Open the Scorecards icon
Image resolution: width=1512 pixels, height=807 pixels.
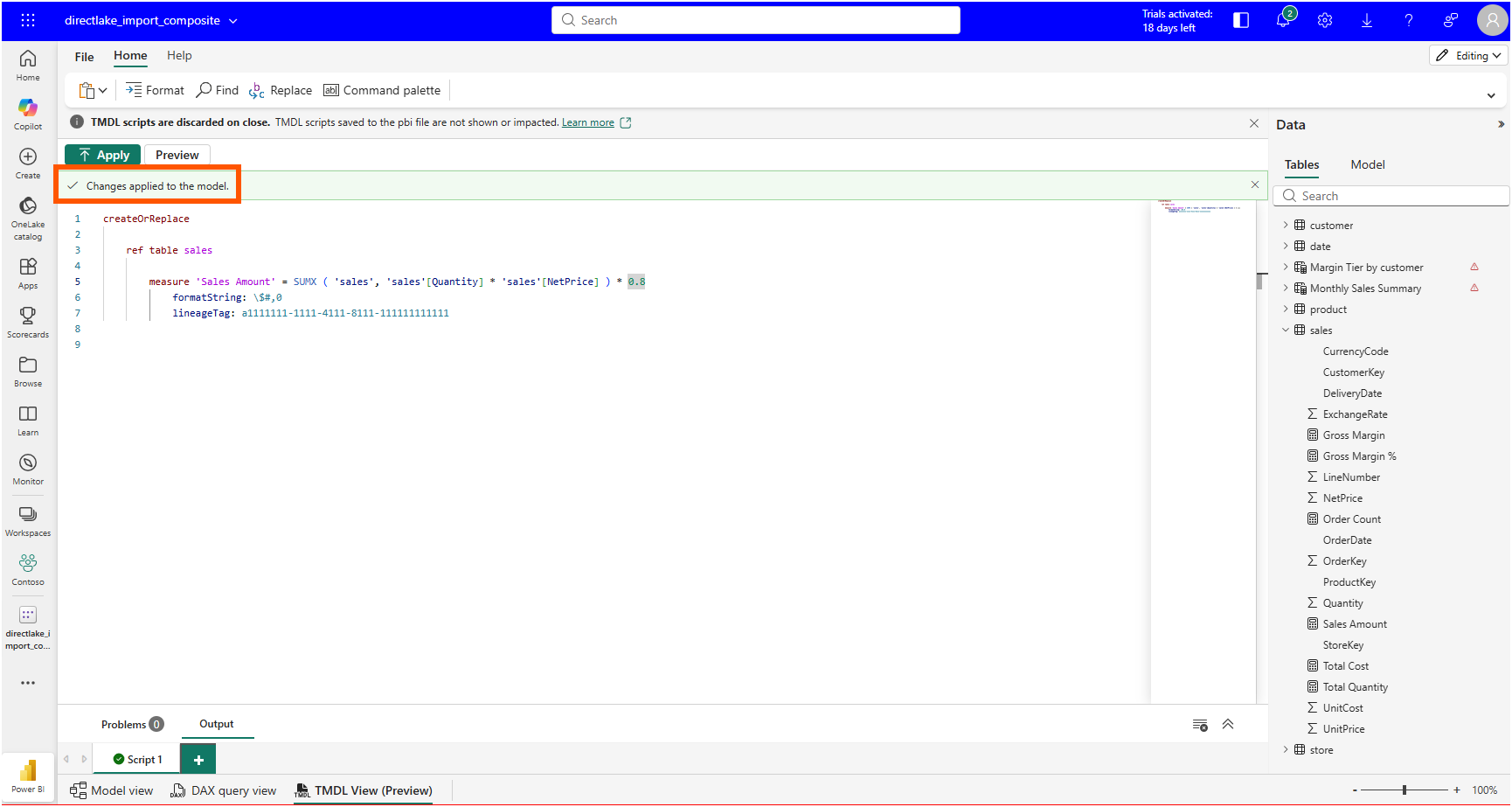pos(28,322)
